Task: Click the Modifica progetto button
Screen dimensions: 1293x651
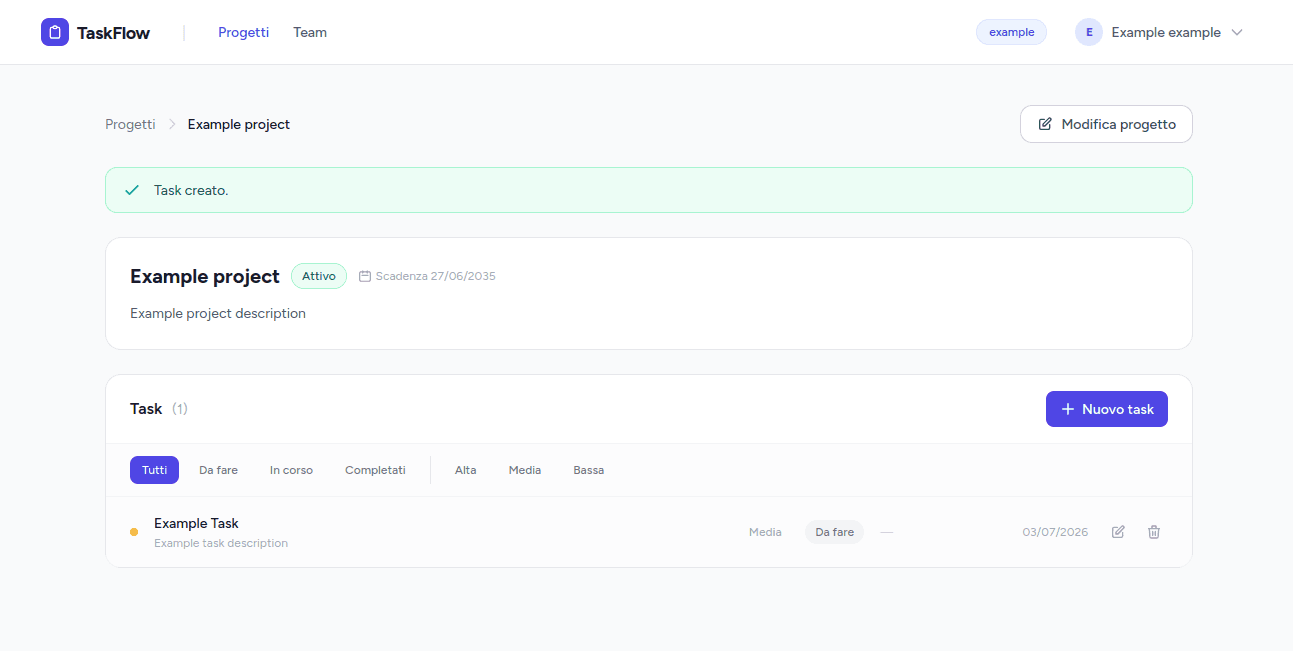Action: coord(1106,124)
